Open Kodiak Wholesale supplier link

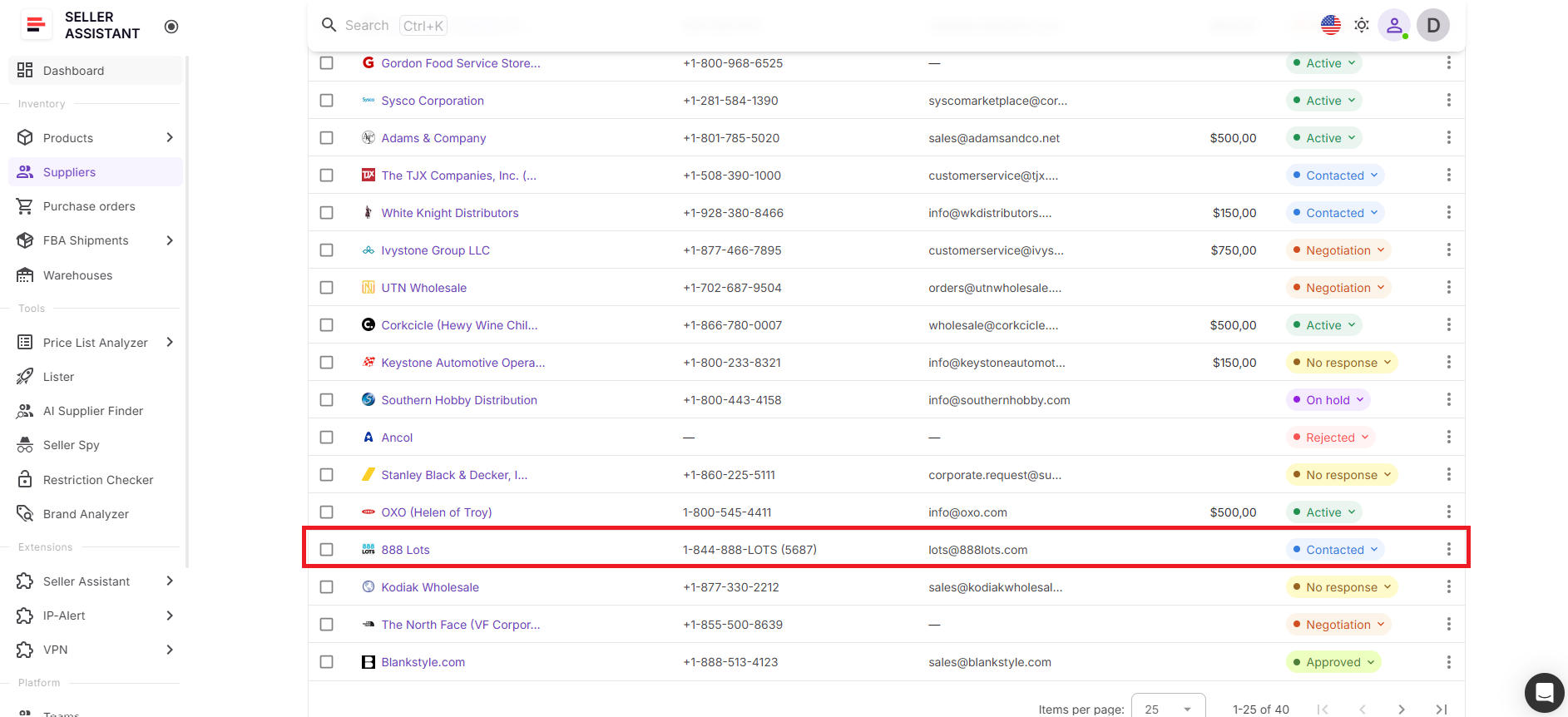point(430,587)
